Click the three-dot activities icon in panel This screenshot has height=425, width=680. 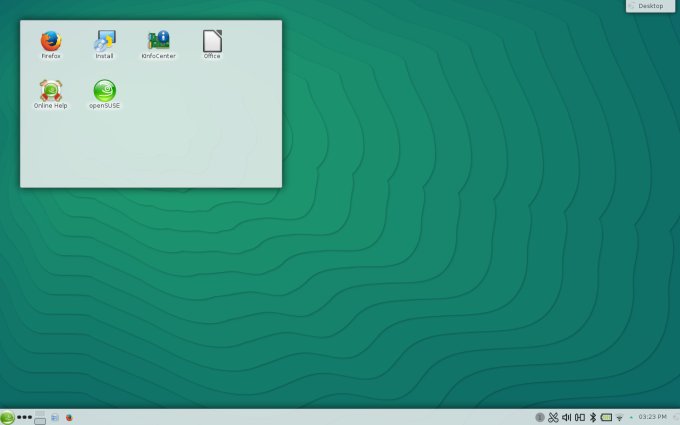[x=25, y=417]
